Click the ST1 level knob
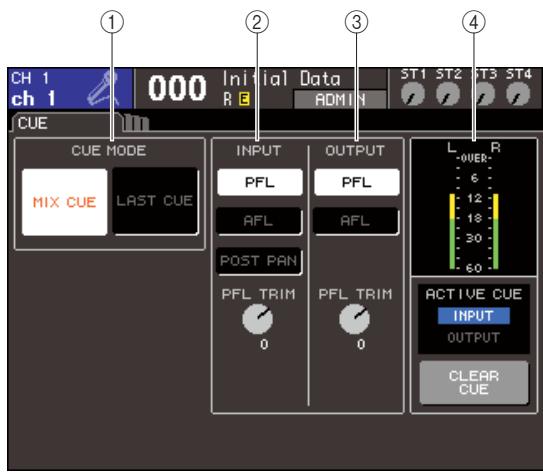543x474 pixels. coord(413,95)
